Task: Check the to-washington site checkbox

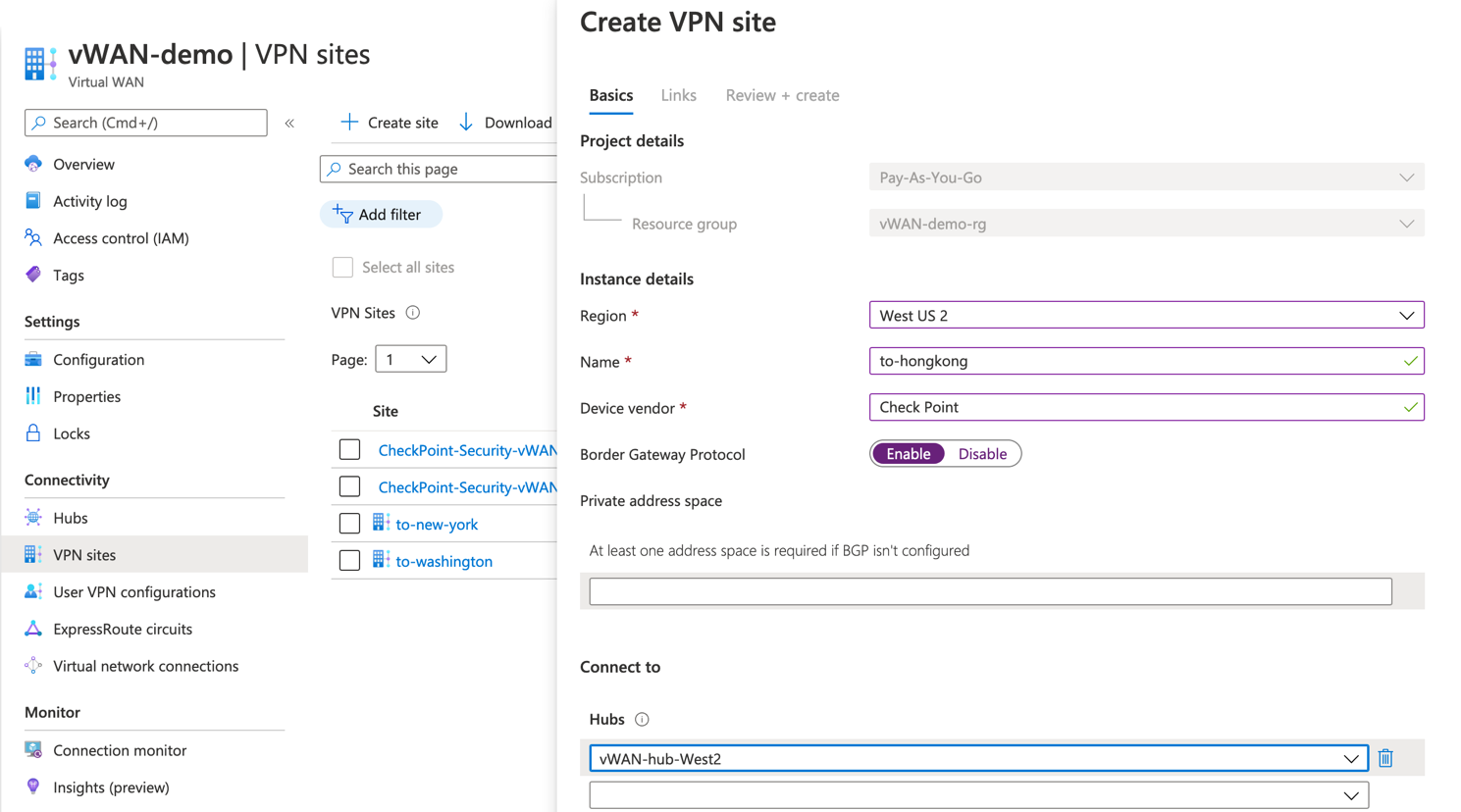Action: 349,561
